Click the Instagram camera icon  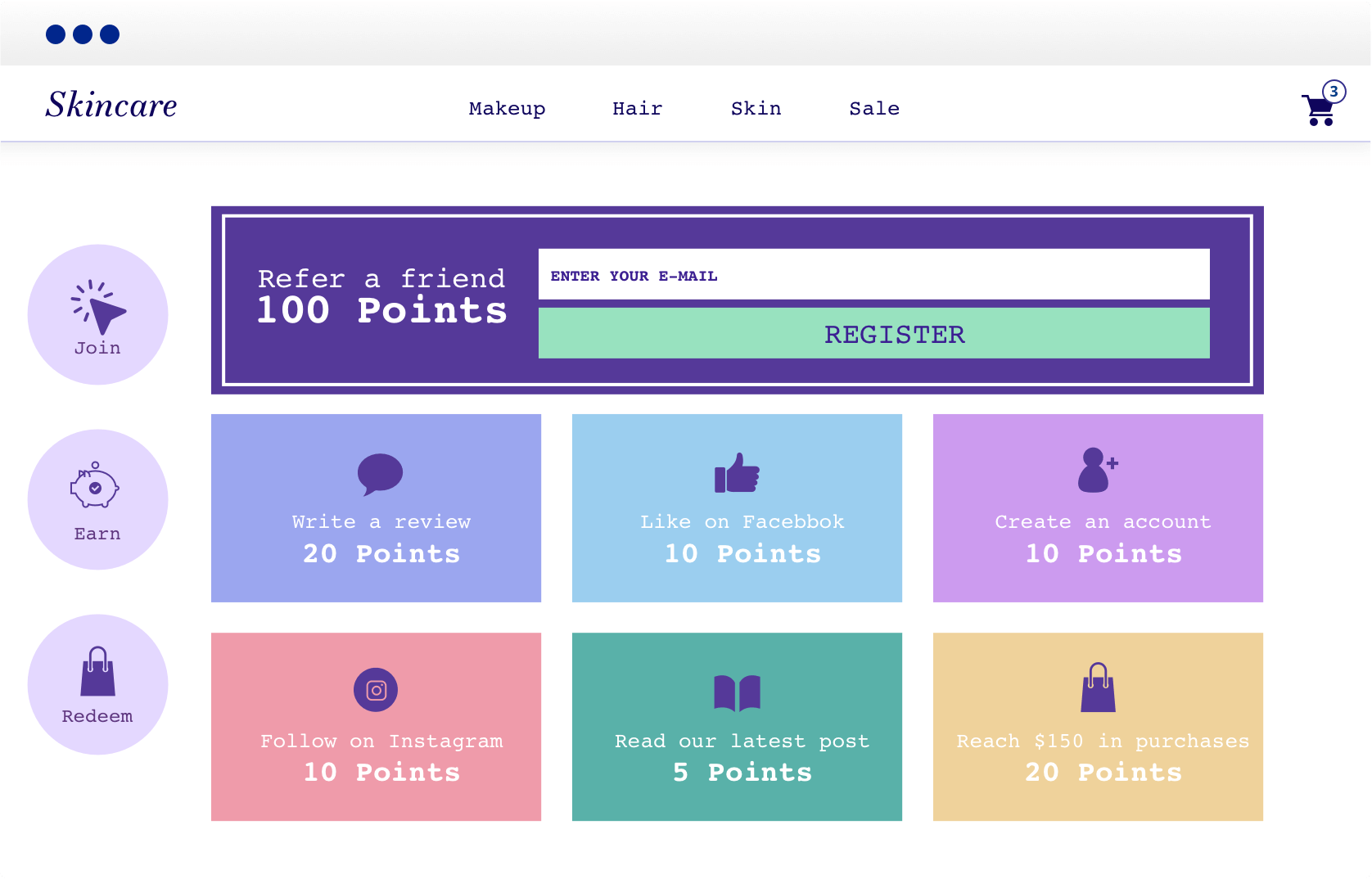point(376,690)
